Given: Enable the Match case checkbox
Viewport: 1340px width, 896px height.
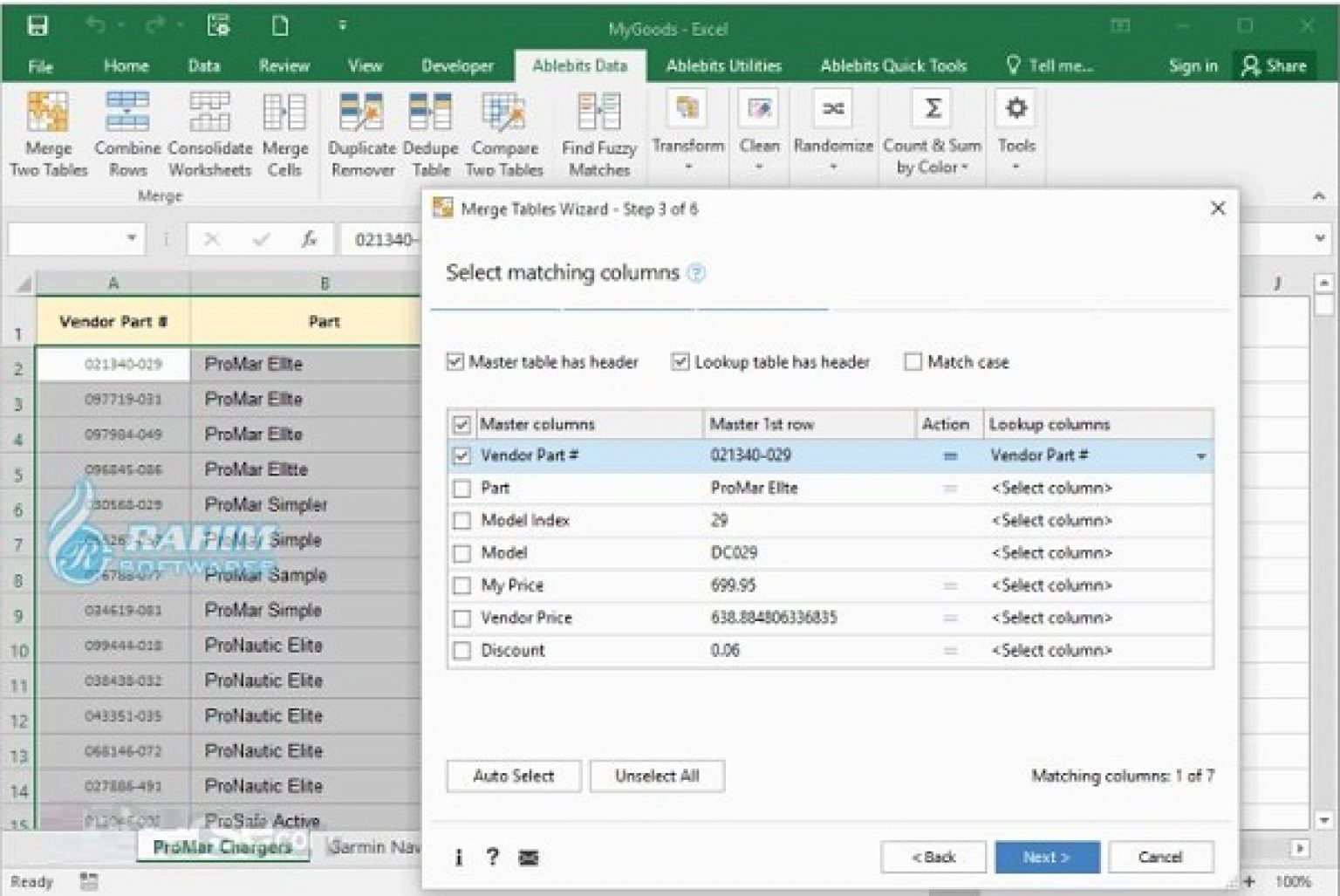Looking at the screenshot, I should click(913, 361).
